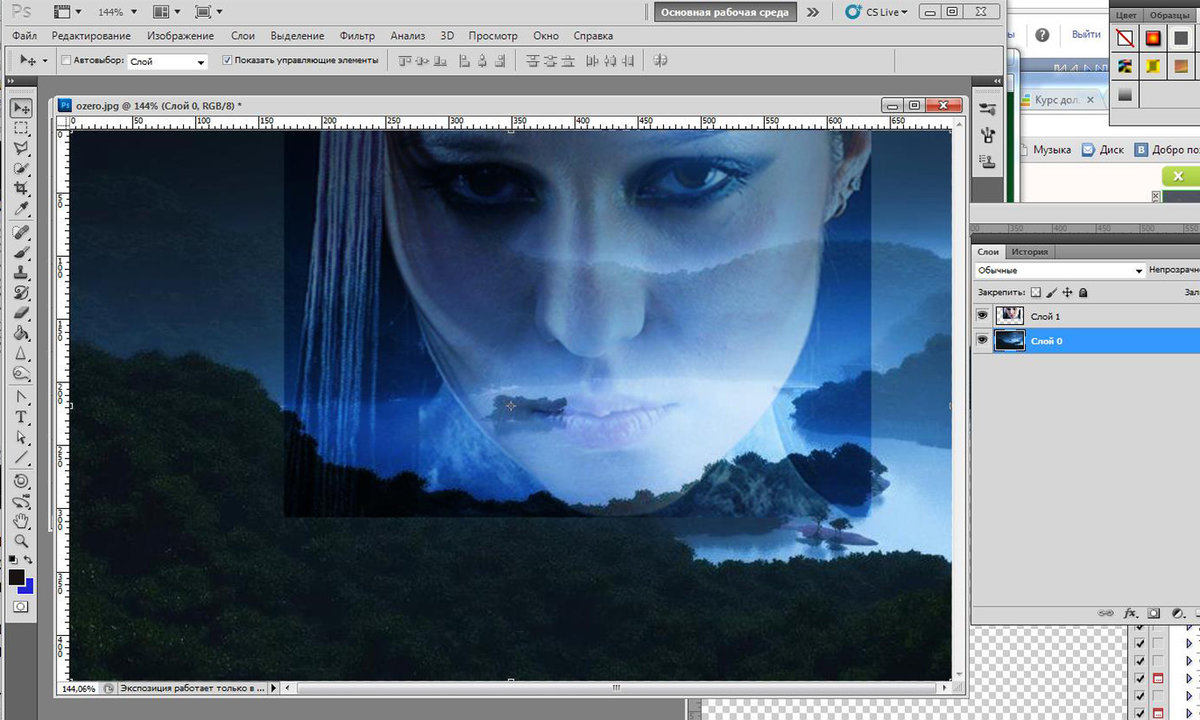Select the Paint Bucket tool
Screen dimensions: 1200x720
click(21, 334)
